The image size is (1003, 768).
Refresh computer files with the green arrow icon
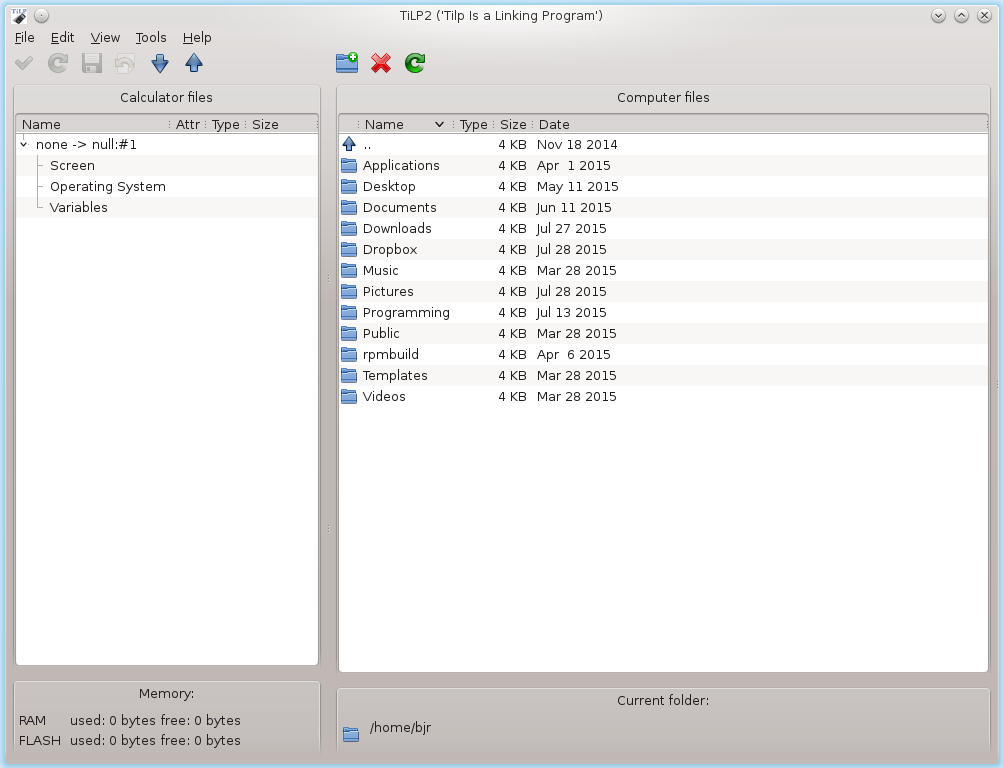(x=415, y=64)
